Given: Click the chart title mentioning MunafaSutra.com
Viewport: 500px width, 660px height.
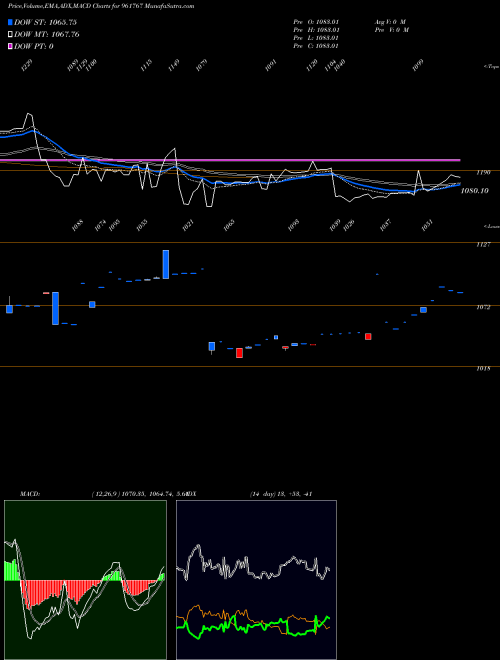Looking at the screenshot, I should click(x=101, y=6).
